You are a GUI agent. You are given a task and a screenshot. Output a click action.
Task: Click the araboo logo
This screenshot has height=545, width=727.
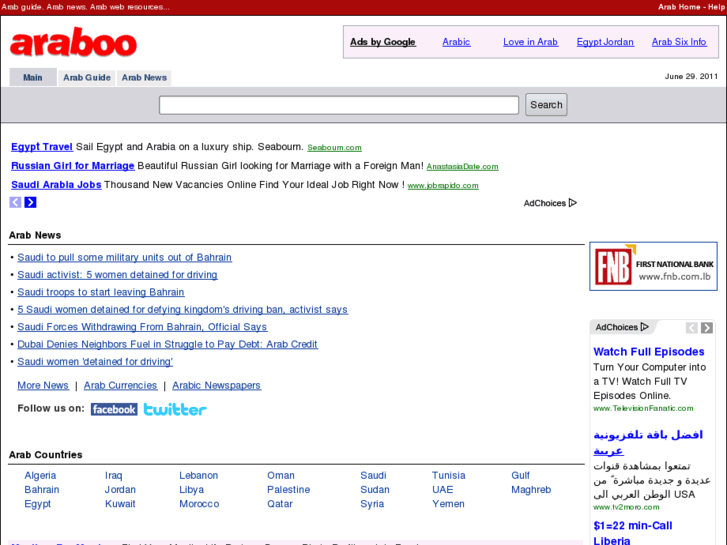point(73,42)
